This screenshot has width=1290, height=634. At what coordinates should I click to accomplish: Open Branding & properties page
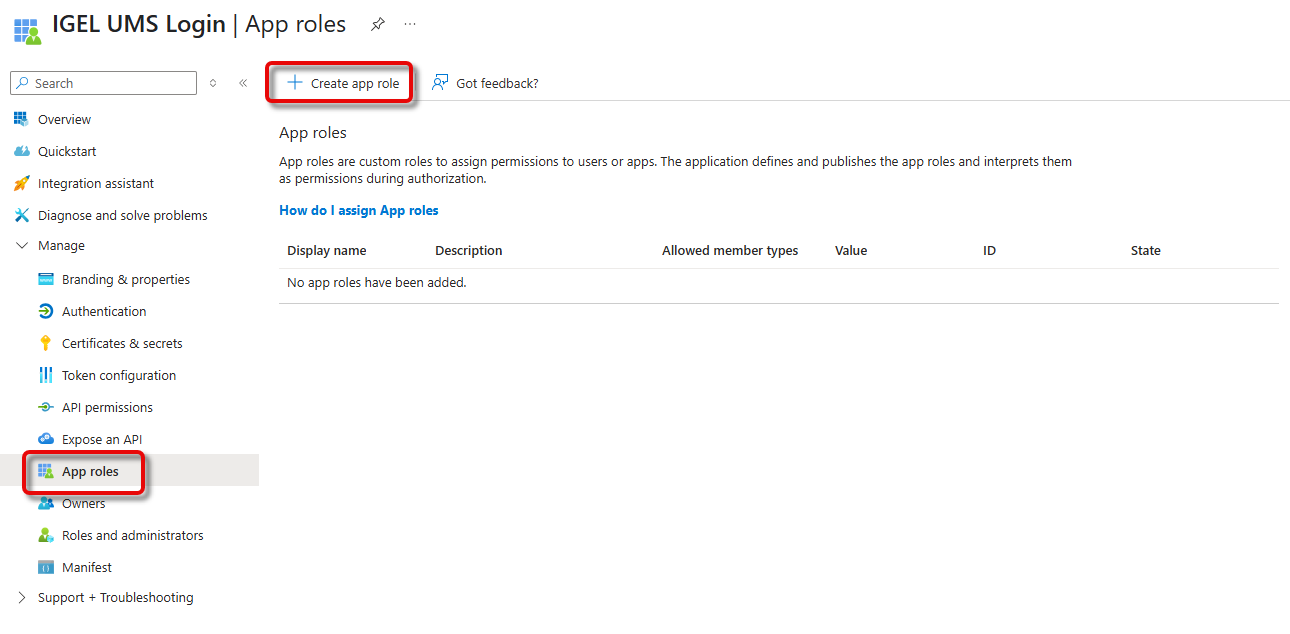[x=125, y=279]
